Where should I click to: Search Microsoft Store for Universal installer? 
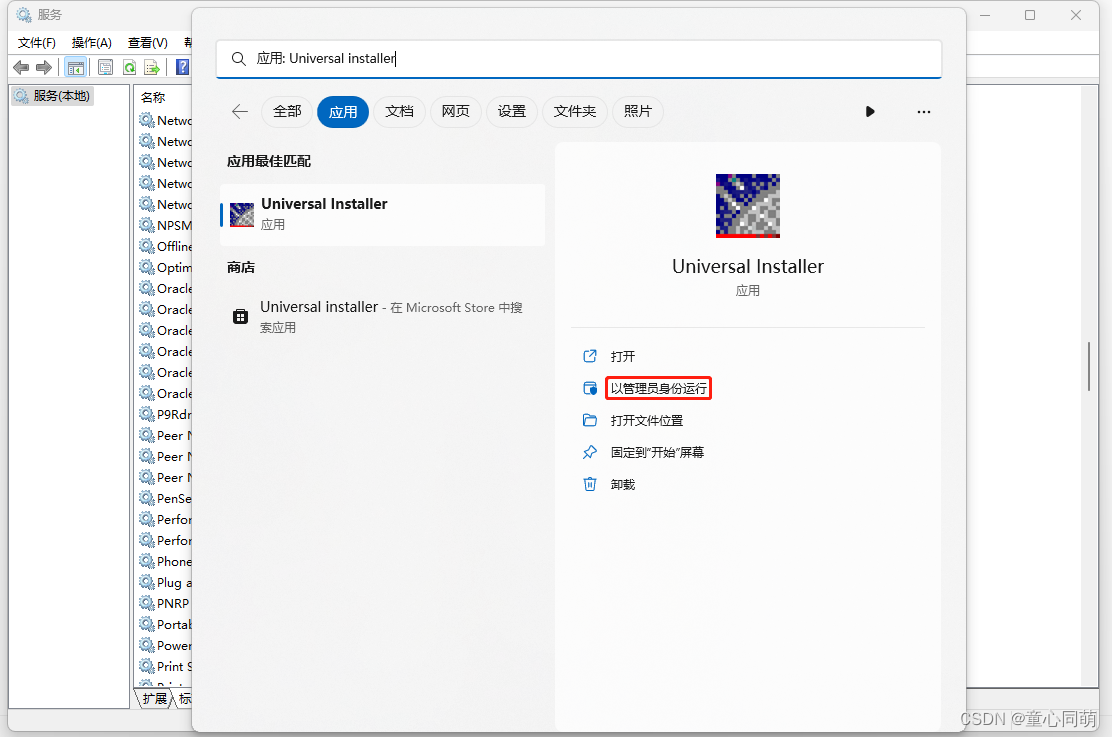[x=383, y=316]
